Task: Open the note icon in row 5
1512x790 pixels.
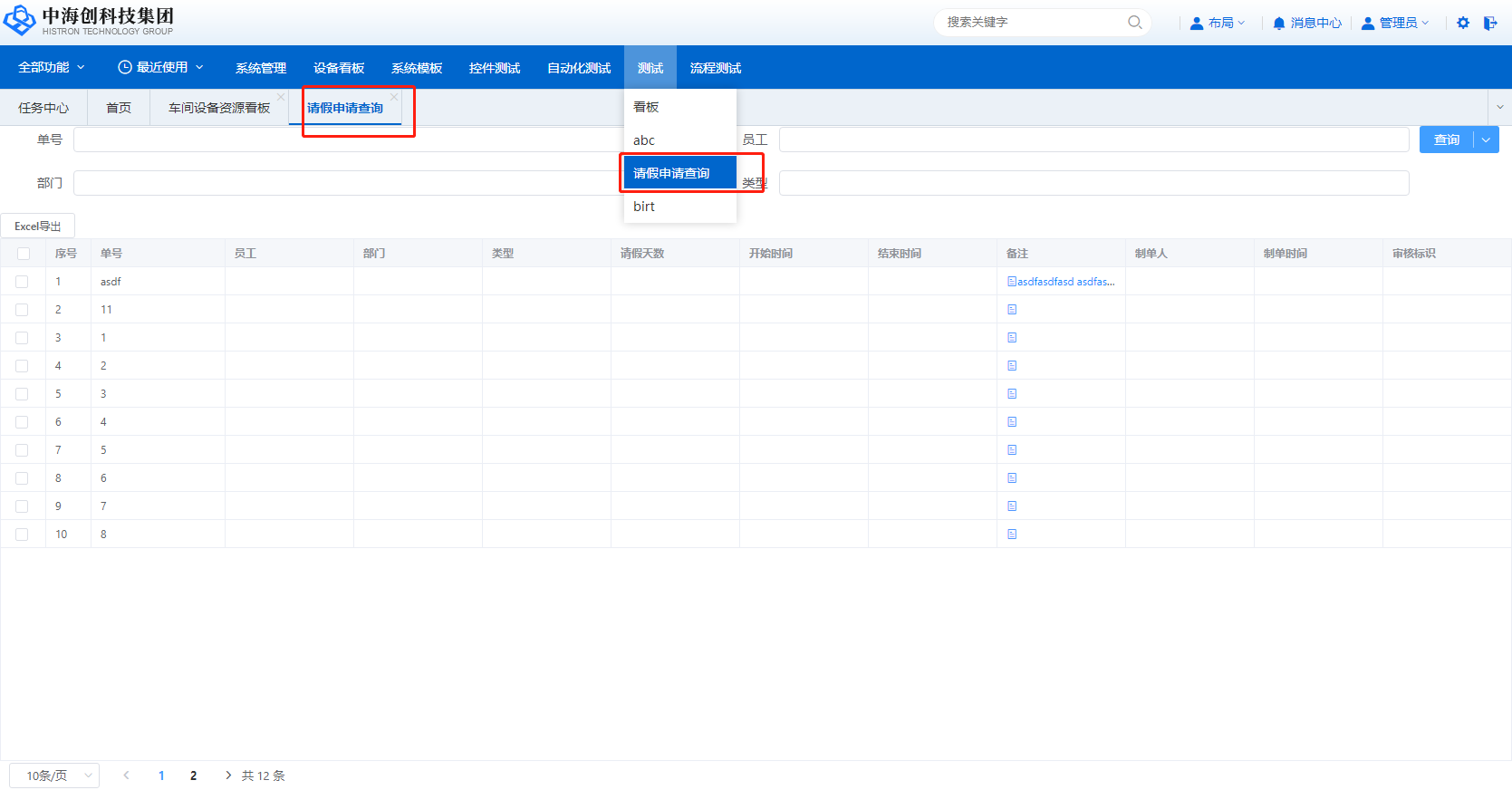Action: 1012,394
